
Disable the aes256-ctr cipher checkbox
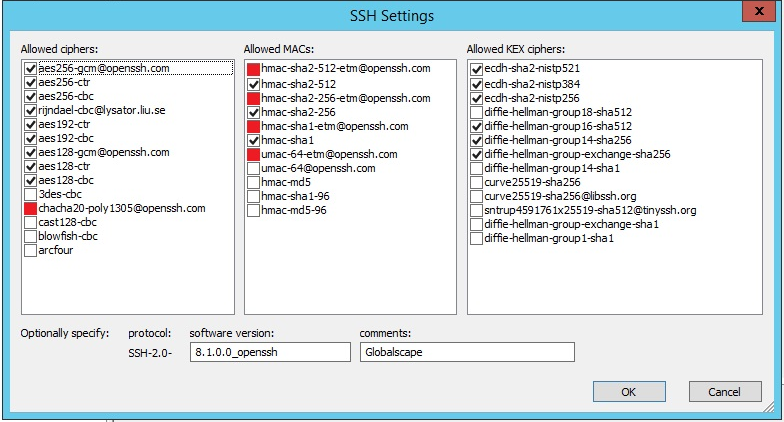(31, 82)
